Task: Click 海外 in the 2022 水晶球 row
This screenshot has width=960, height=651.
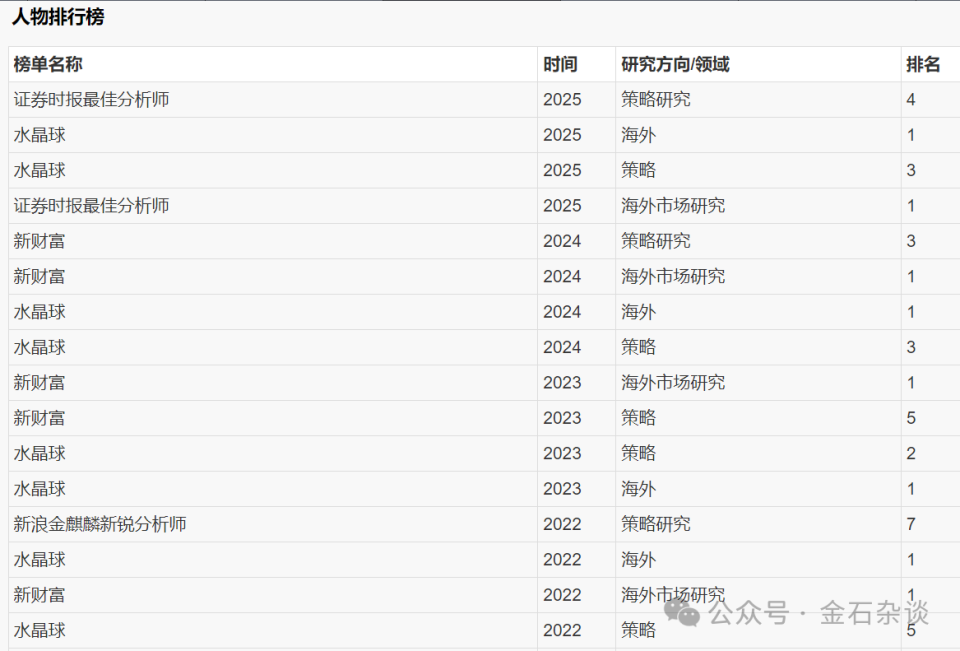Action: (639, 560)
